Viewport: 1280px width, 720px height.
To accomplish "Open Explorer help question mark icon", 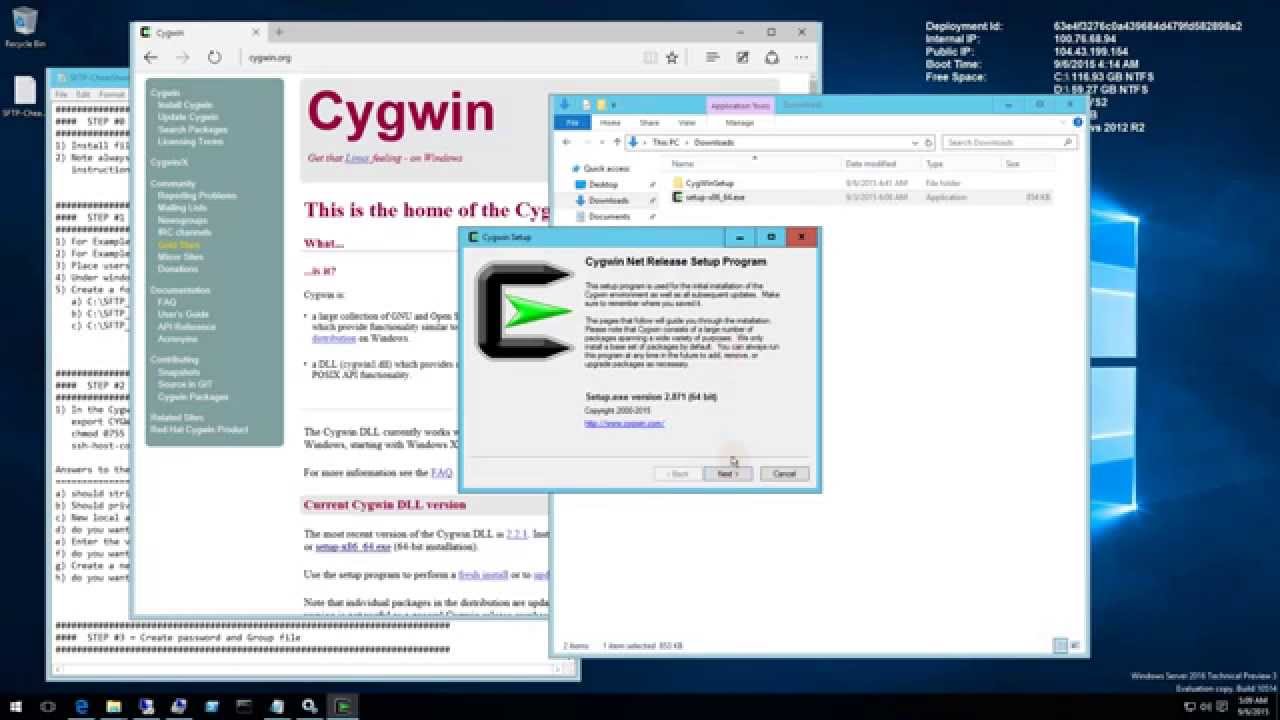I will point(1078,122).
